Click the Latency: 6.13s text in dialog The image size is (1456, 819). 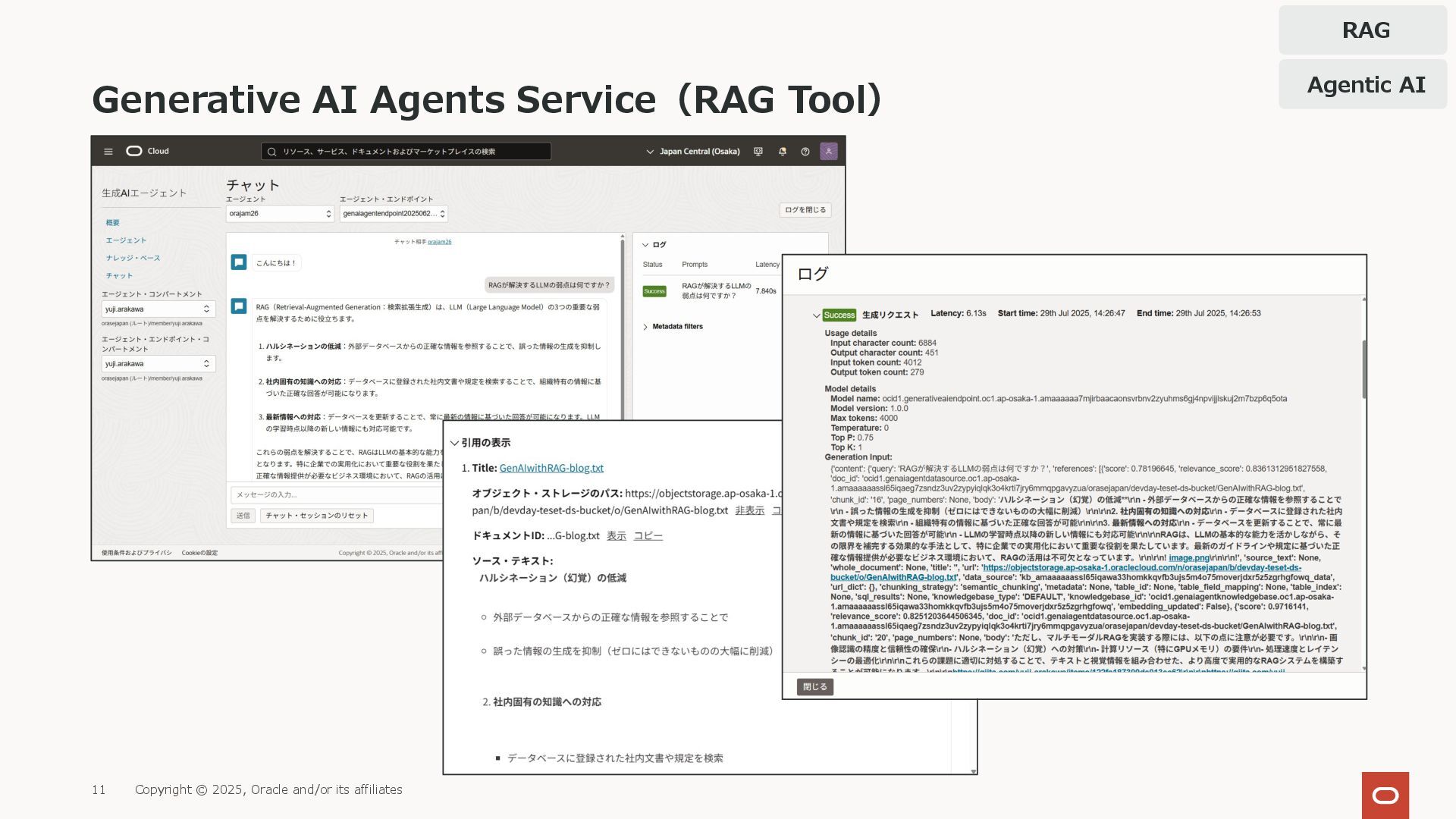pyautogui.click(x=959, y=313)
